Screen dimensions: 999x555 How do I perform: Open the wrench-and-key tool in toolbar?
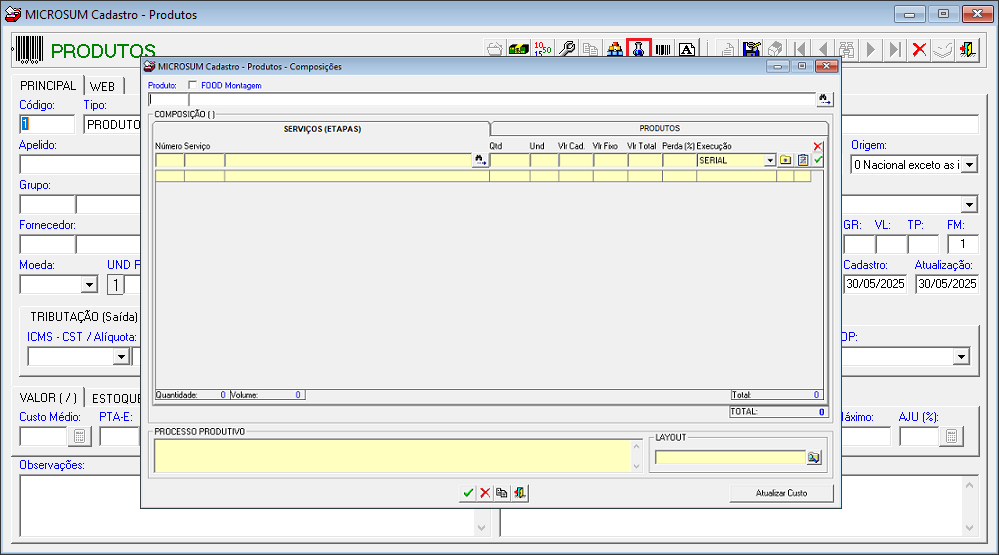click(x=567, y=49)
